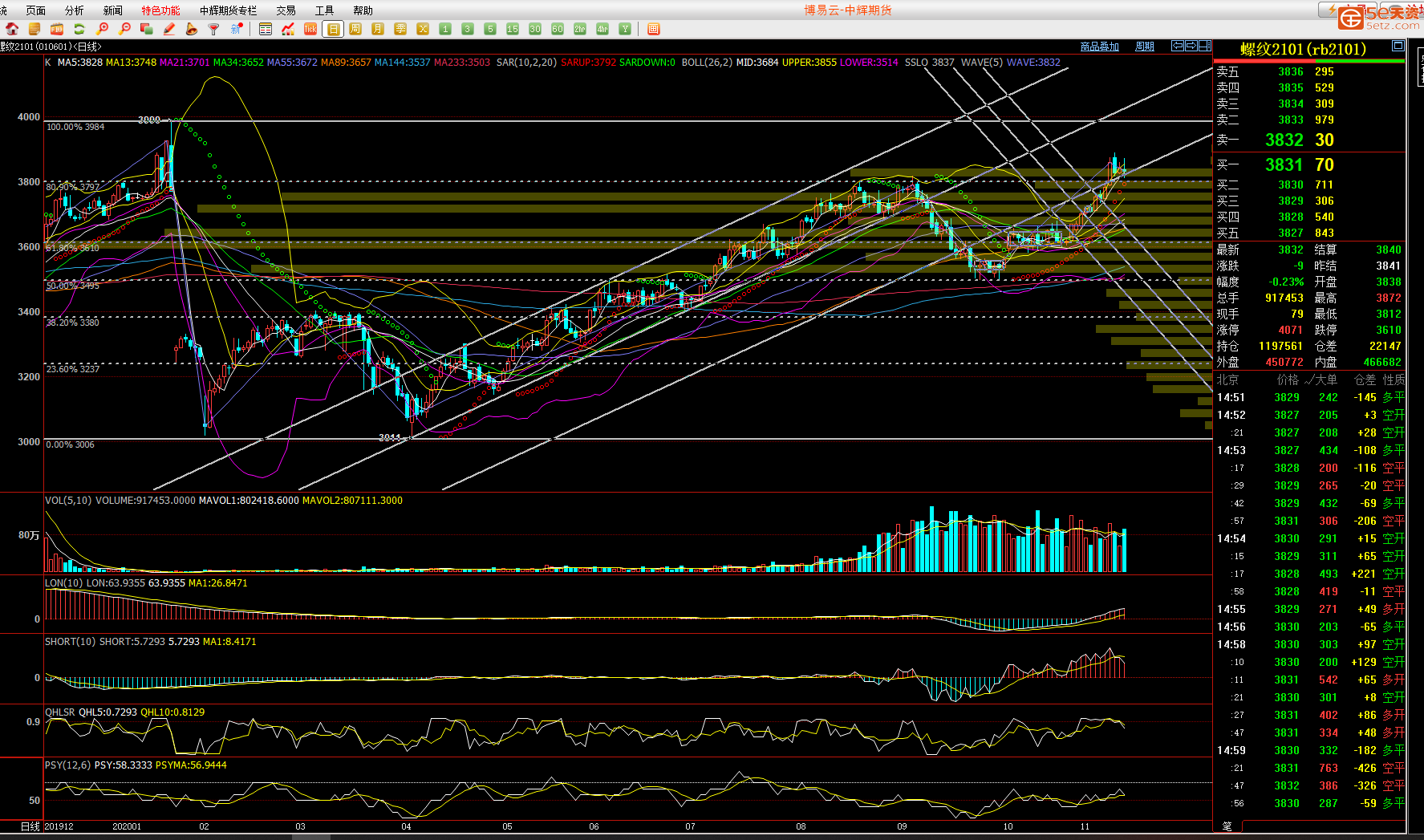The height and width of the screenshot is (840, 1424).
Task: Select the 笔 tab at the panel bottom
Action: [1227, 826]
